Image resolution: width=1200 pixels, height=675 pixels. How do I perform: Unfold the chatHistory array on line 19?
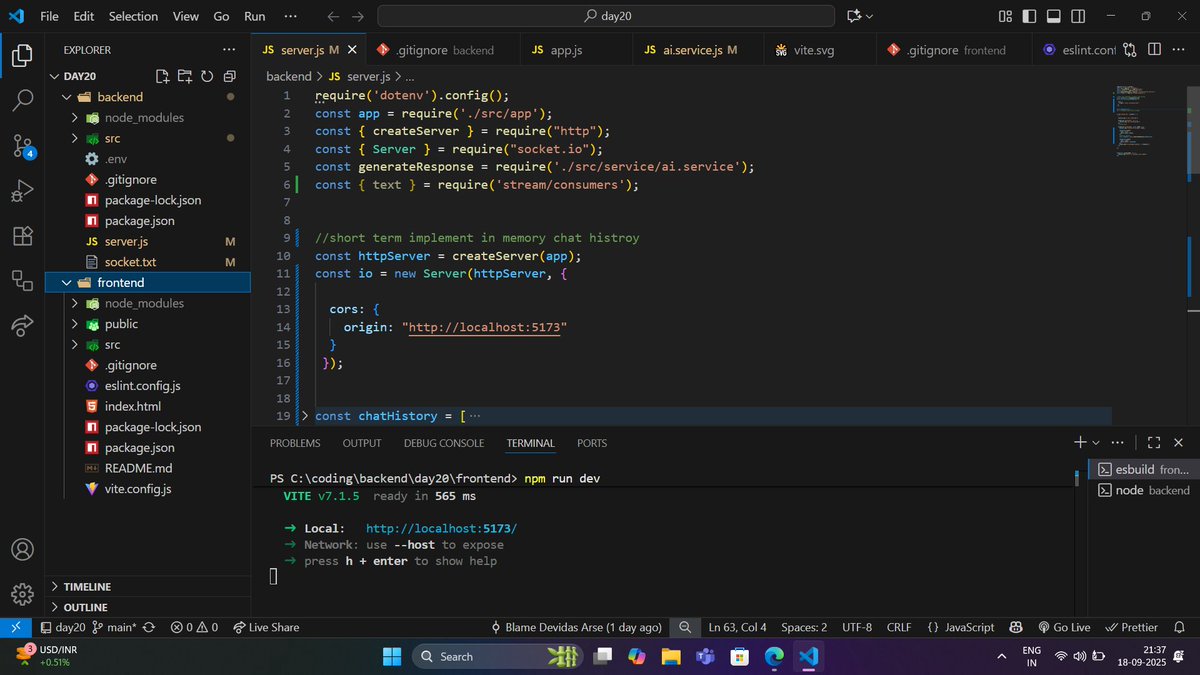point(305,416)
